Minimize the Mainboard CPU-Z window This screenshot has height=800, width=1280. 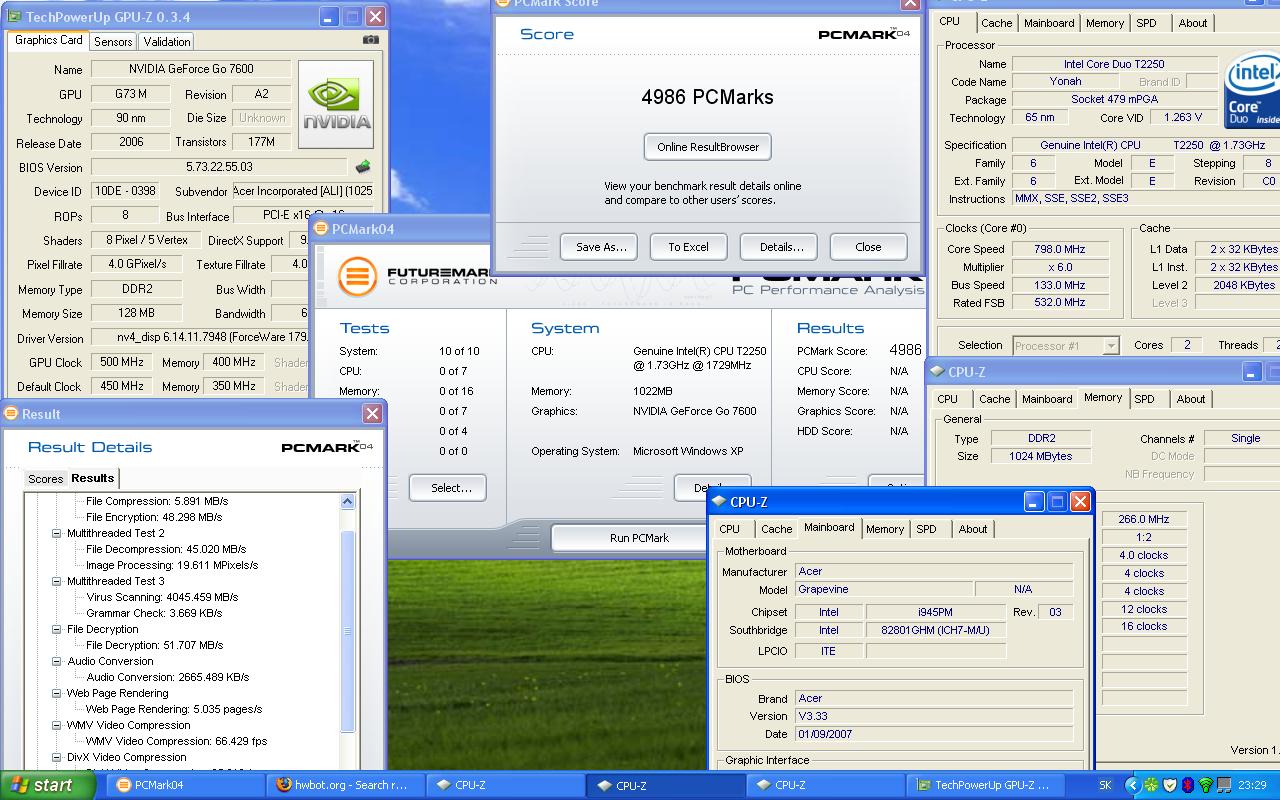[x=1034, y=502]
